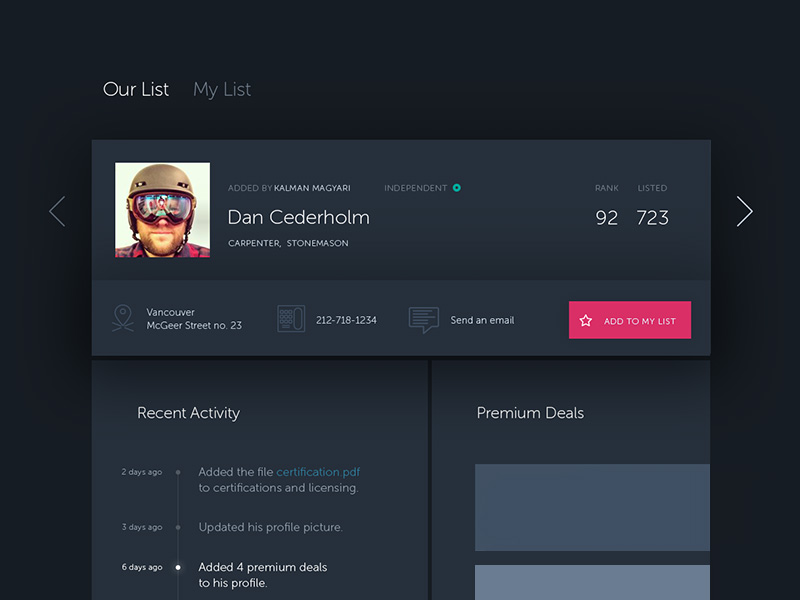Click the RANK value 92
This screenshot has width=800, height=600.
tap(607, 217)
